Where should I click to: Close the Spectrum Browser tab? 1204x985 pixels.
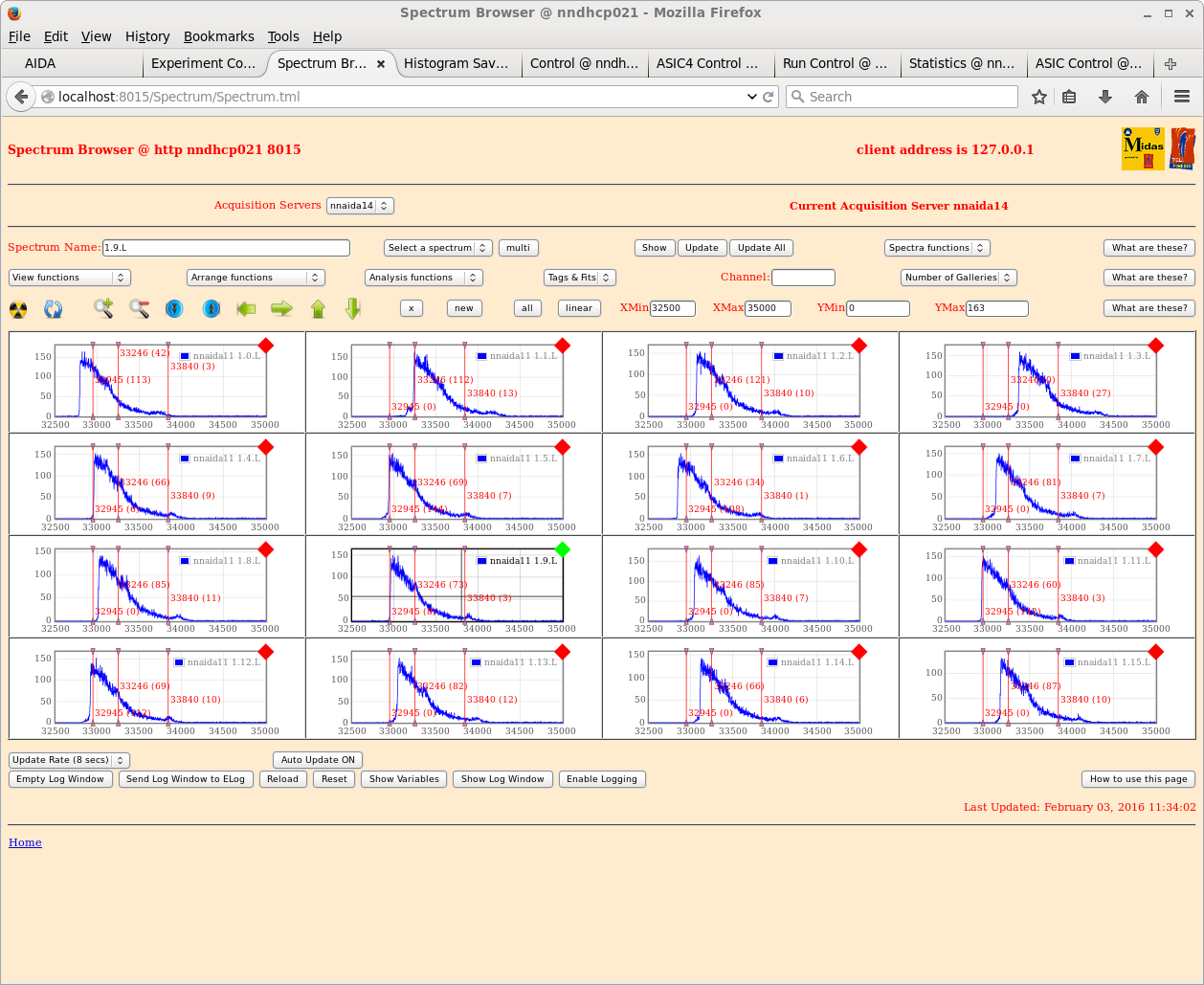(x=381, y=64)
